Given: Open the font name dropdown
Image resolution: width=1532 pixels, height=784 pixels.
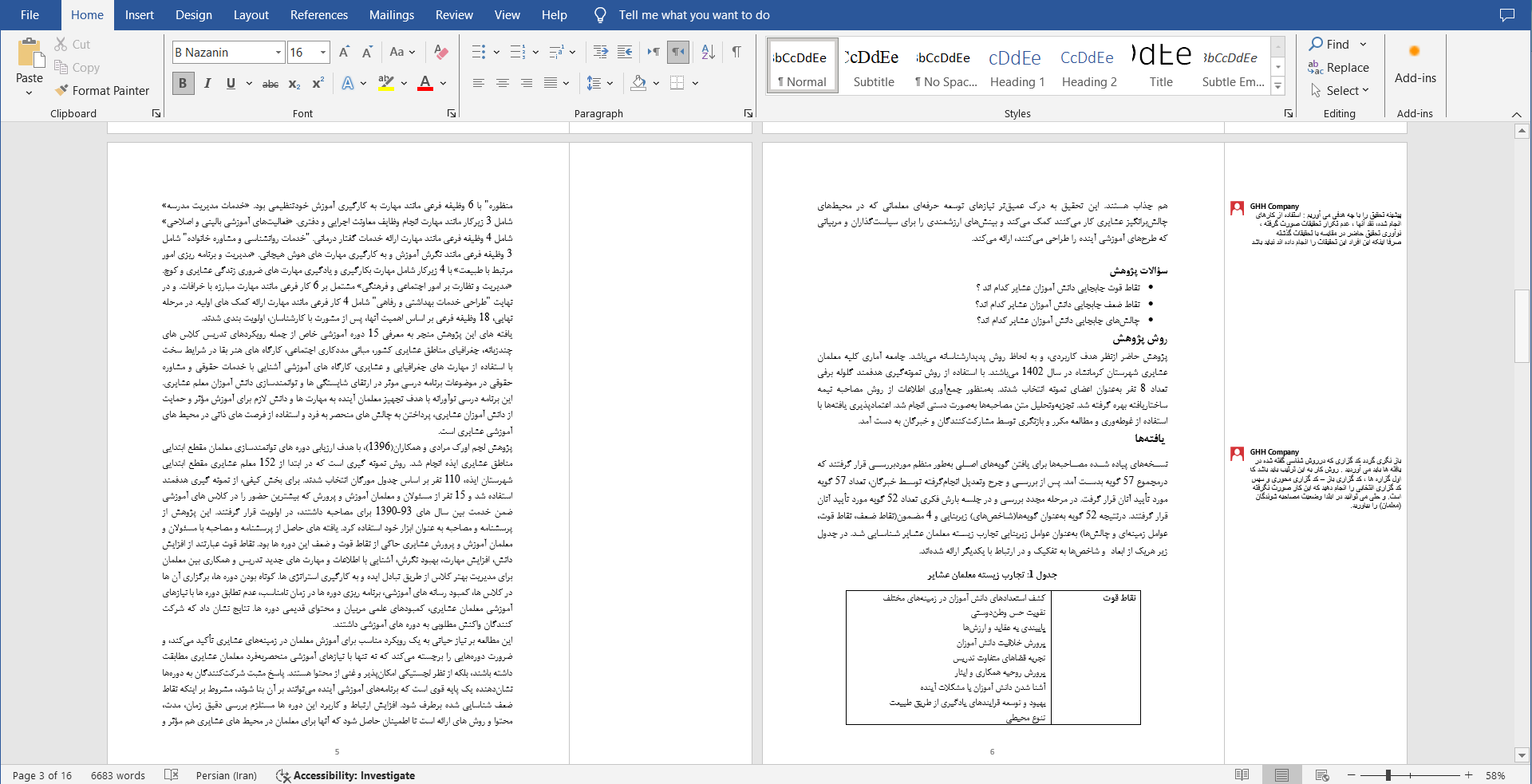Looking at the screenshot, I should 278,53.
